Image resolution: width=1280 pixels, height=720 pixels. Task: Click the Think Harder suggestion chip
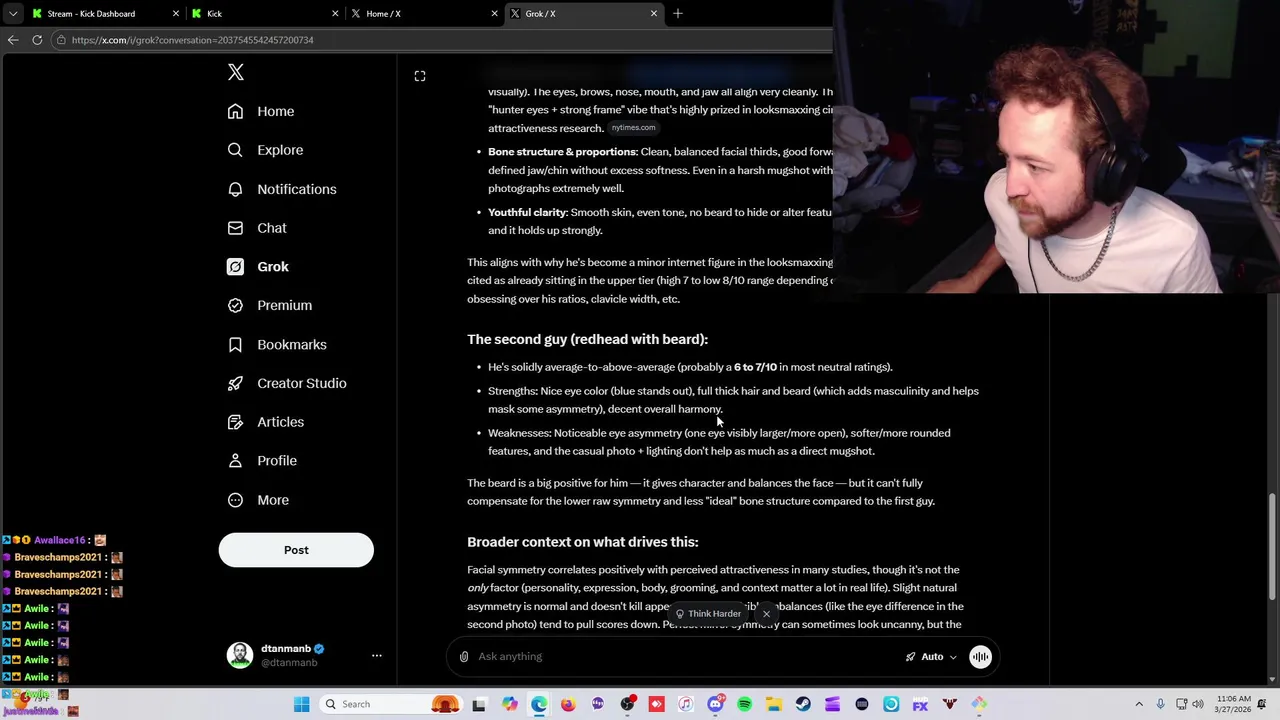click(709, 614)
